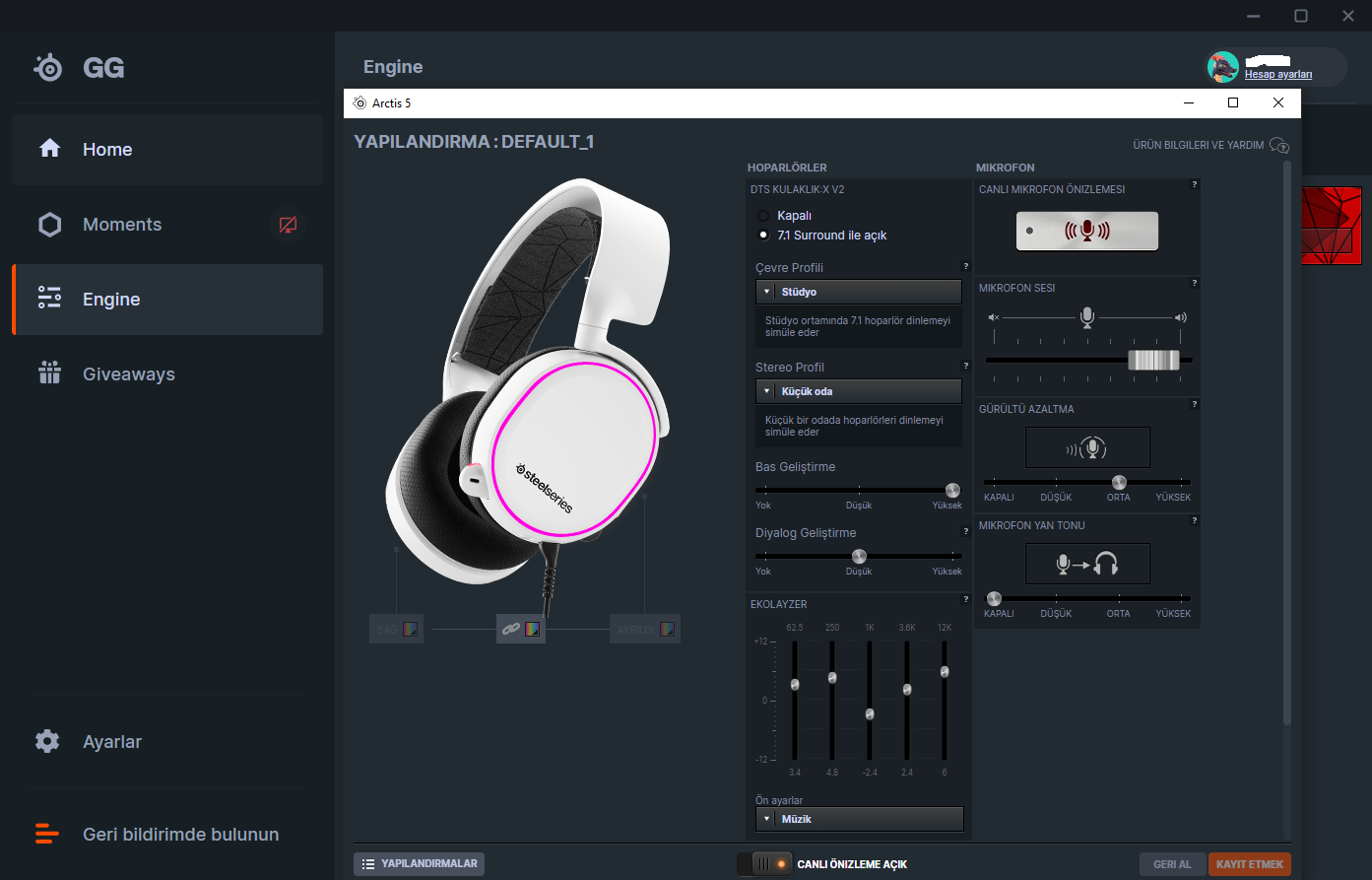Viewport: 1372px width, 880px height.
Task: Click the account avatar picture
Action: click(x=1223, y=67)
